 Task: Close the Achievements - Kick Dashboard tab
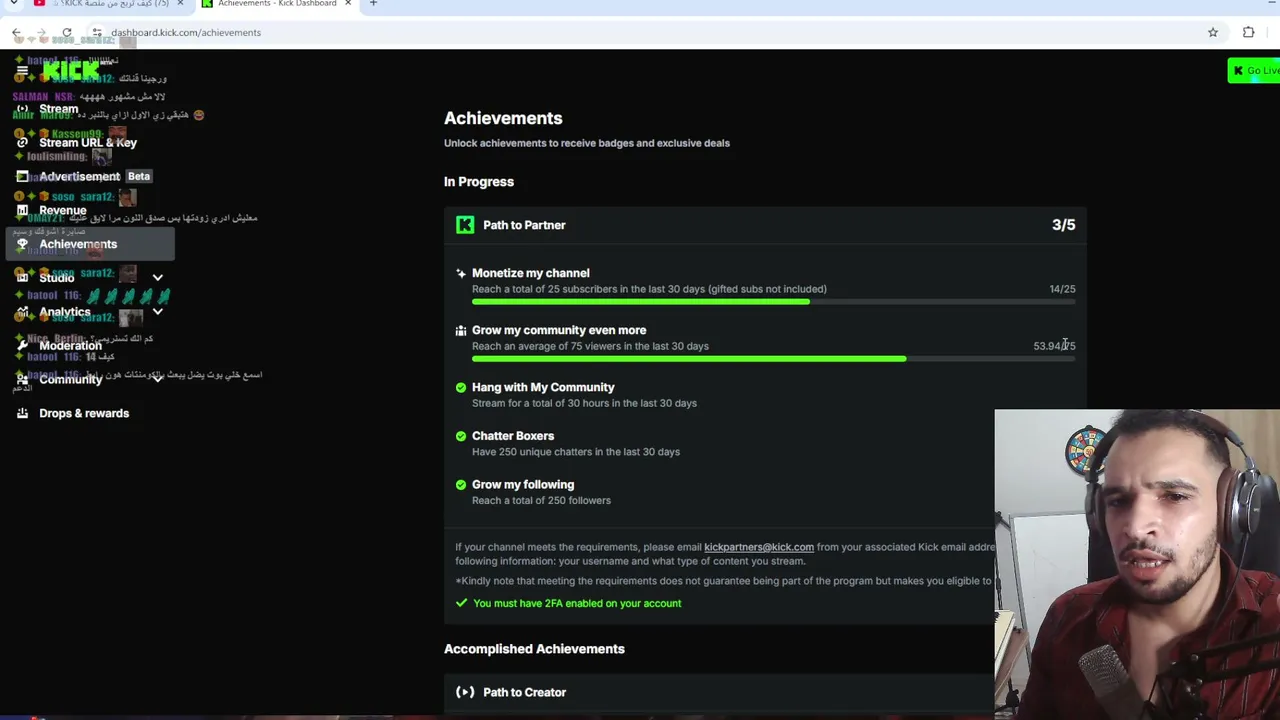348,4
